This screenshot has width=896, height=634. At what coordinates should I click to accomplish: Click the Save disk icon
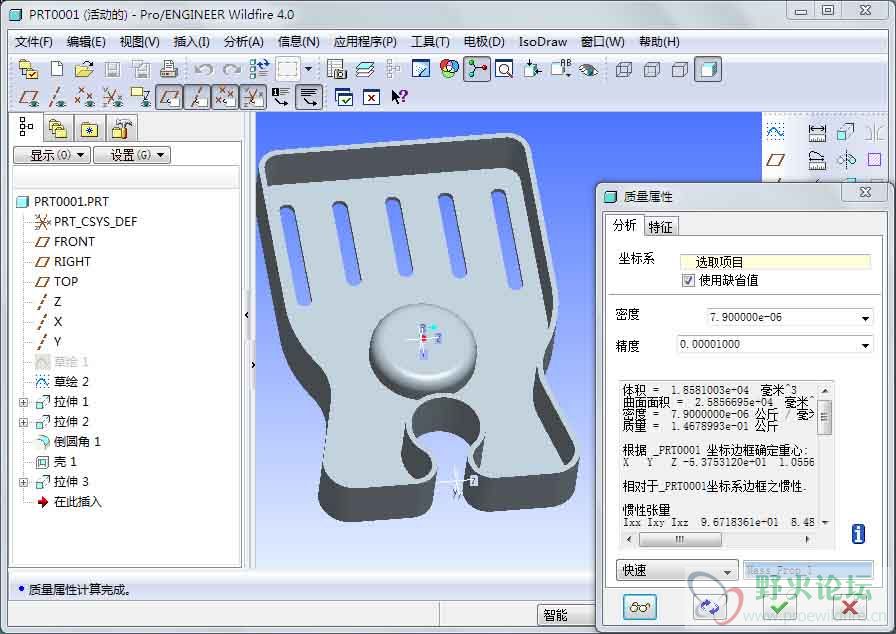113,70
